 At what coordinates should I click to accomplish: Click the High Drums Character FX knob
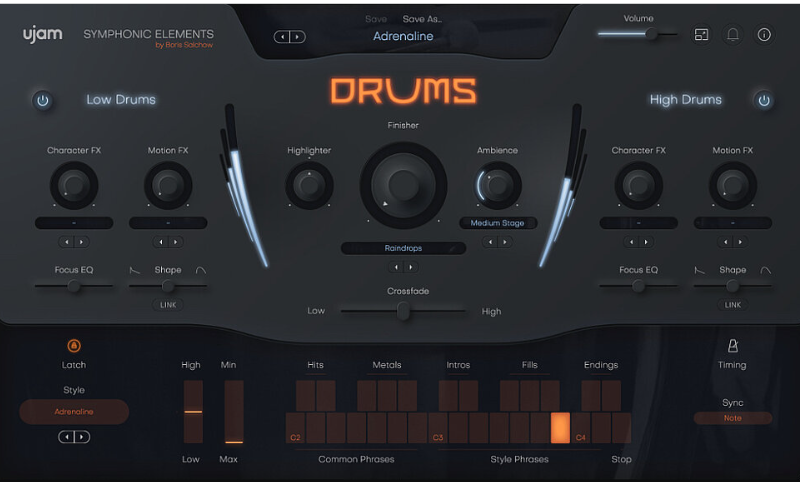(638, 186)
